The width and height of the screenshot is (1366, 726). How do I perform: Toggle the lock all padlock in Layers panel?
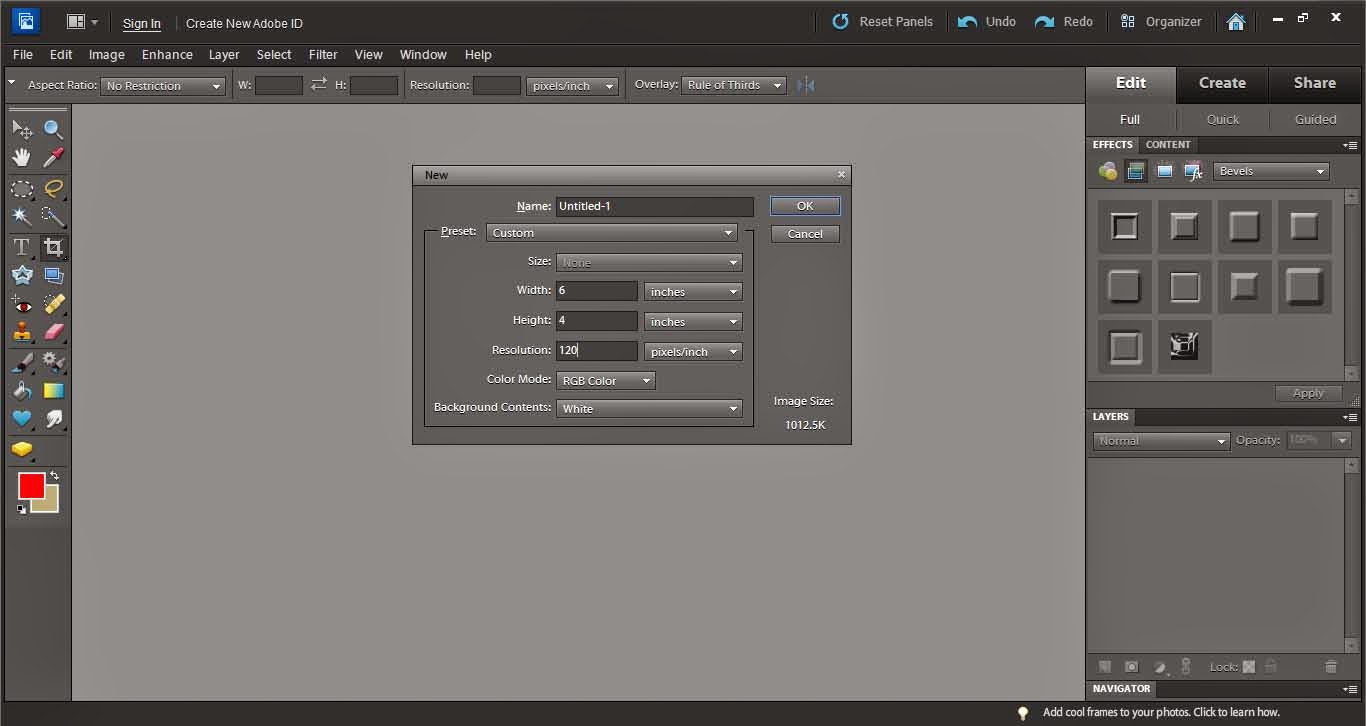coord(1270,666)
